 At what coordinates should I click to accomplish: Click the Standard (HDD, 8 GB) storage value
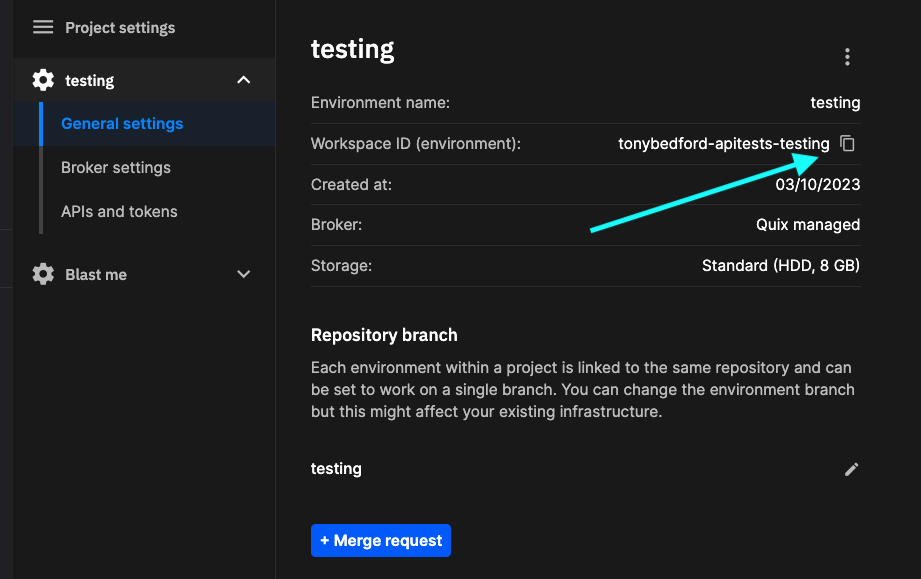(780, 266)
